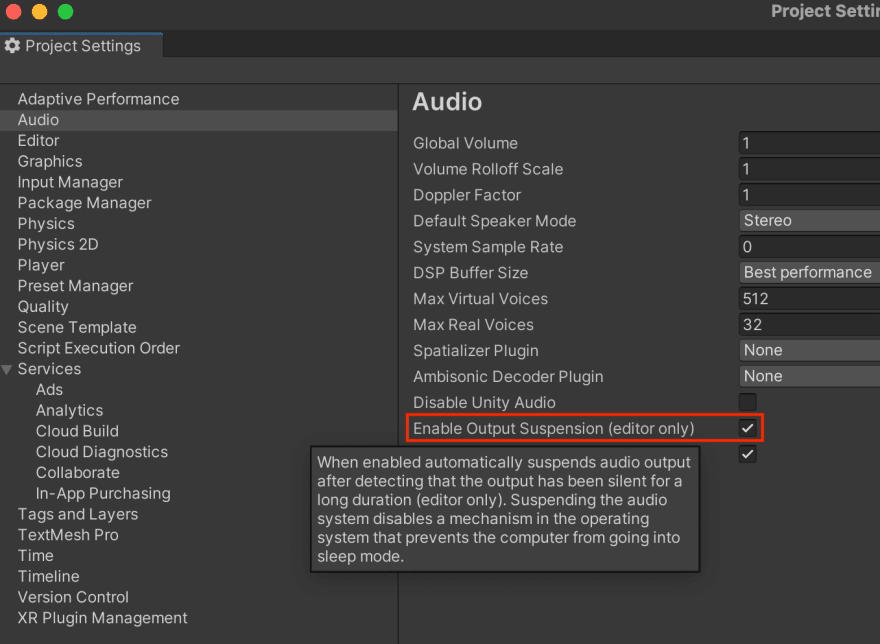
Task: Open Default Speaker Mode dropdown
Action: (x=809, y=221)
